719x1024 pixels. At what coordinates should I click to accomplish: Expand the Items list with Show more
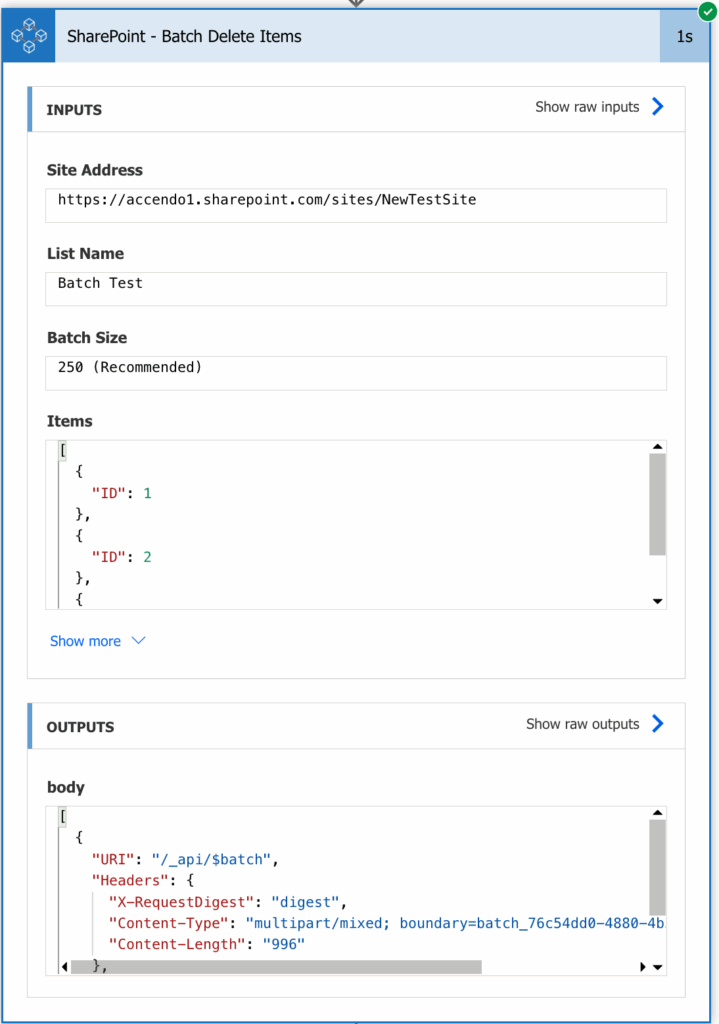tap(85, 641)
